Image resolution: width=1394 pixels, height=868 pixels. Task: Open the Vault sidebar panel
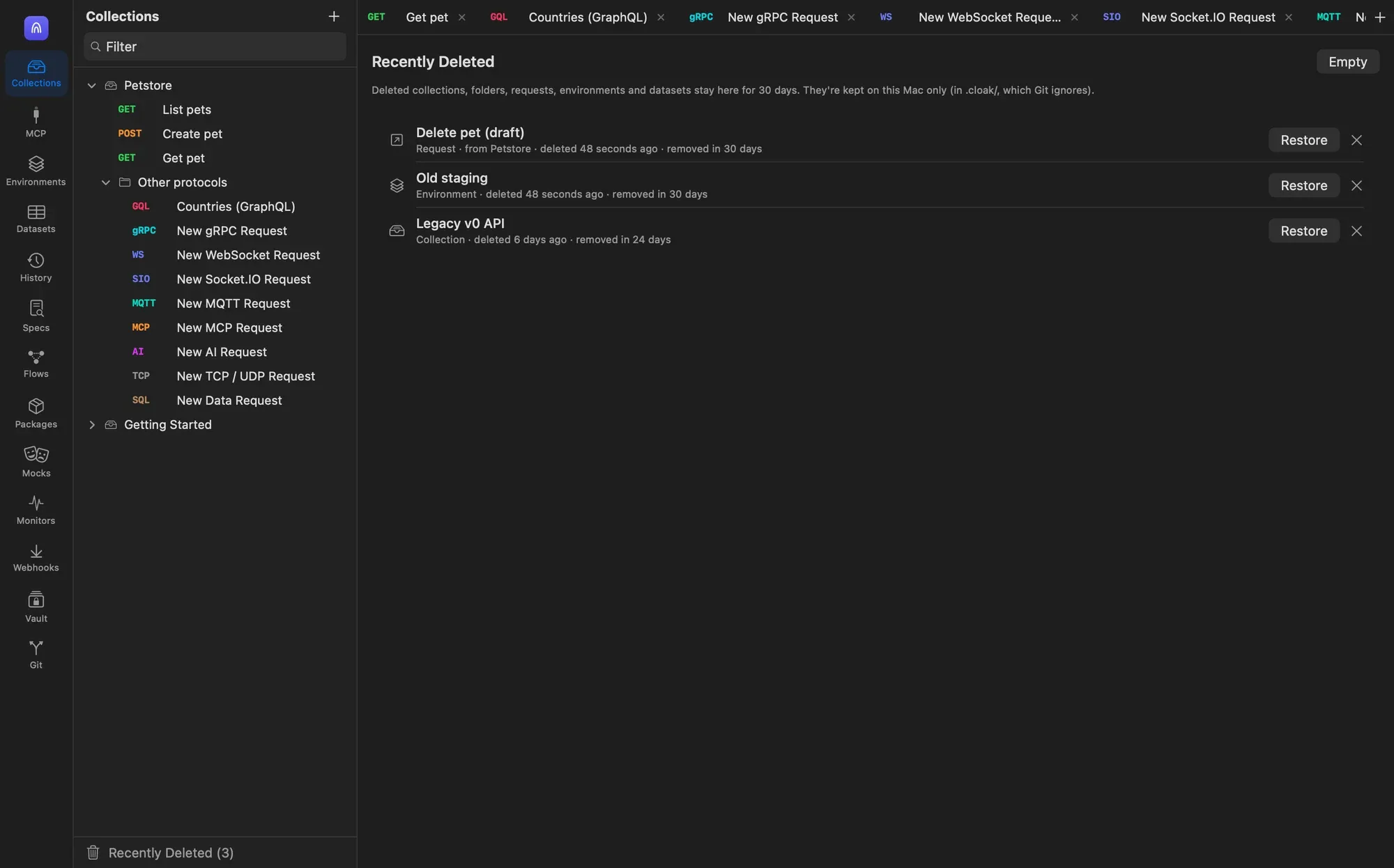click(x=36, y=607)
